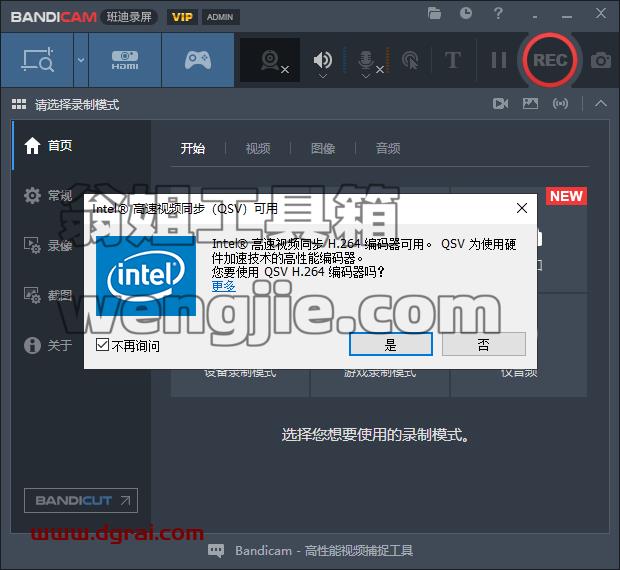Switch to the 音频 tab

(x=388, y=149)
